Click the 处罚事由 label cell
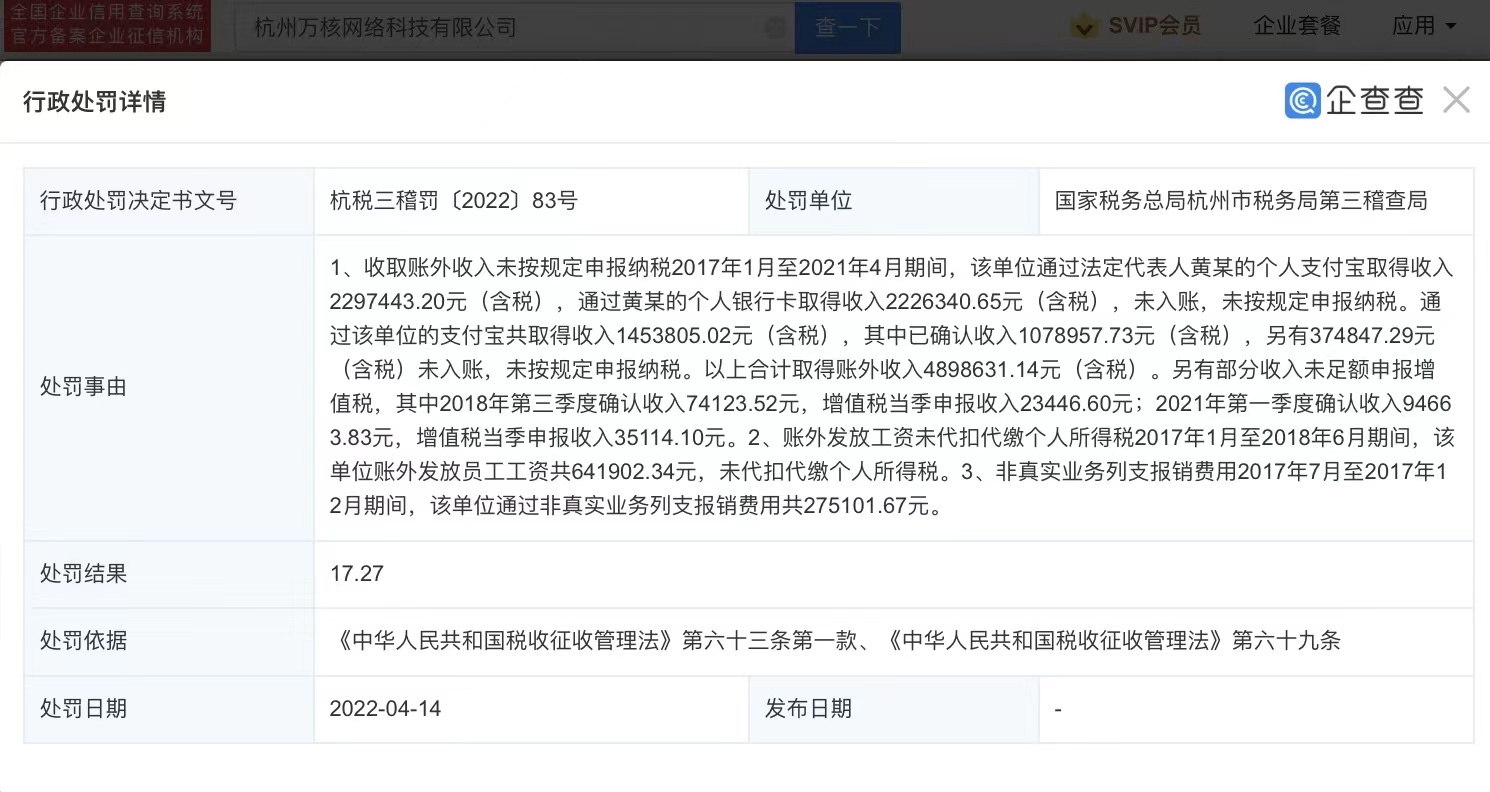The image size is (1490, 792). (169, 388)
